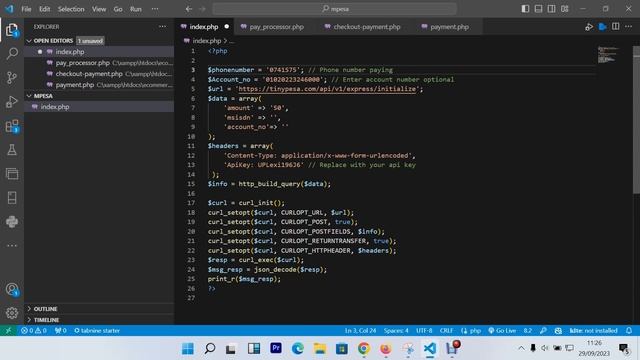Image resolution: width=640 pixels, height=360 pixels.
Task: Open editor more actions ellipsis
Action: coord(629,27)
